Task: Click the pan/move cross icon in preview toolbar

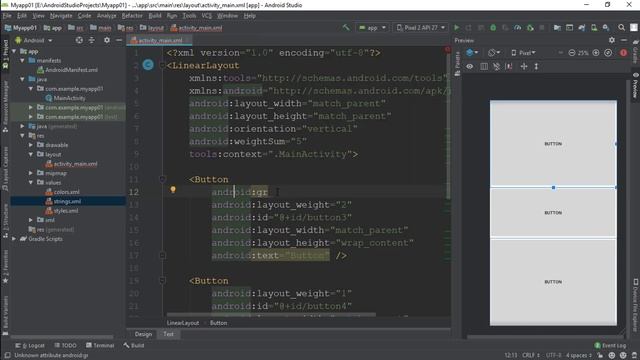Action: [x=524, y=66]
